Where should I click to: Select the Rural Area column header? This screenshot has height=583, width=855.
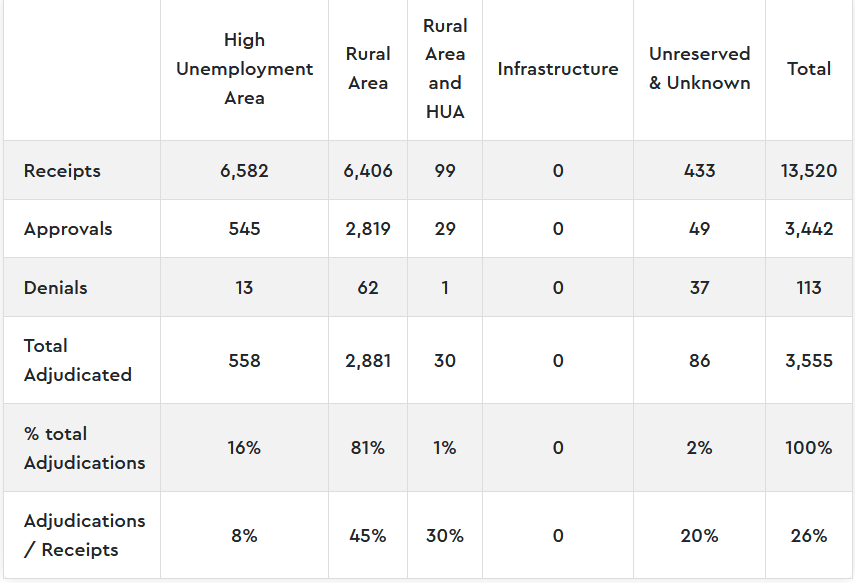[368, 69]
